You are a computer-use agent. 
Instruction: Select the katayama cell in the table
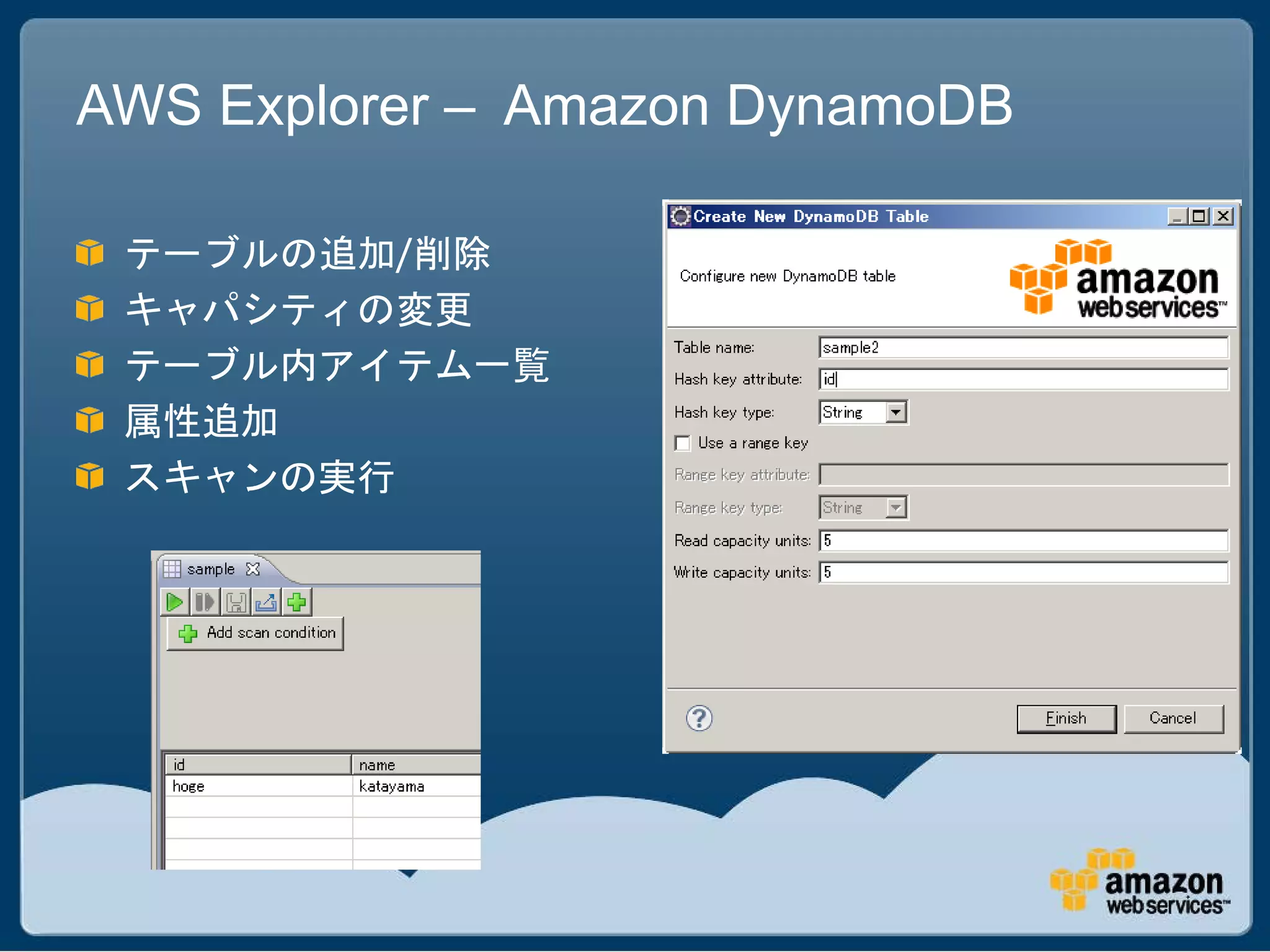click(417, 786)
